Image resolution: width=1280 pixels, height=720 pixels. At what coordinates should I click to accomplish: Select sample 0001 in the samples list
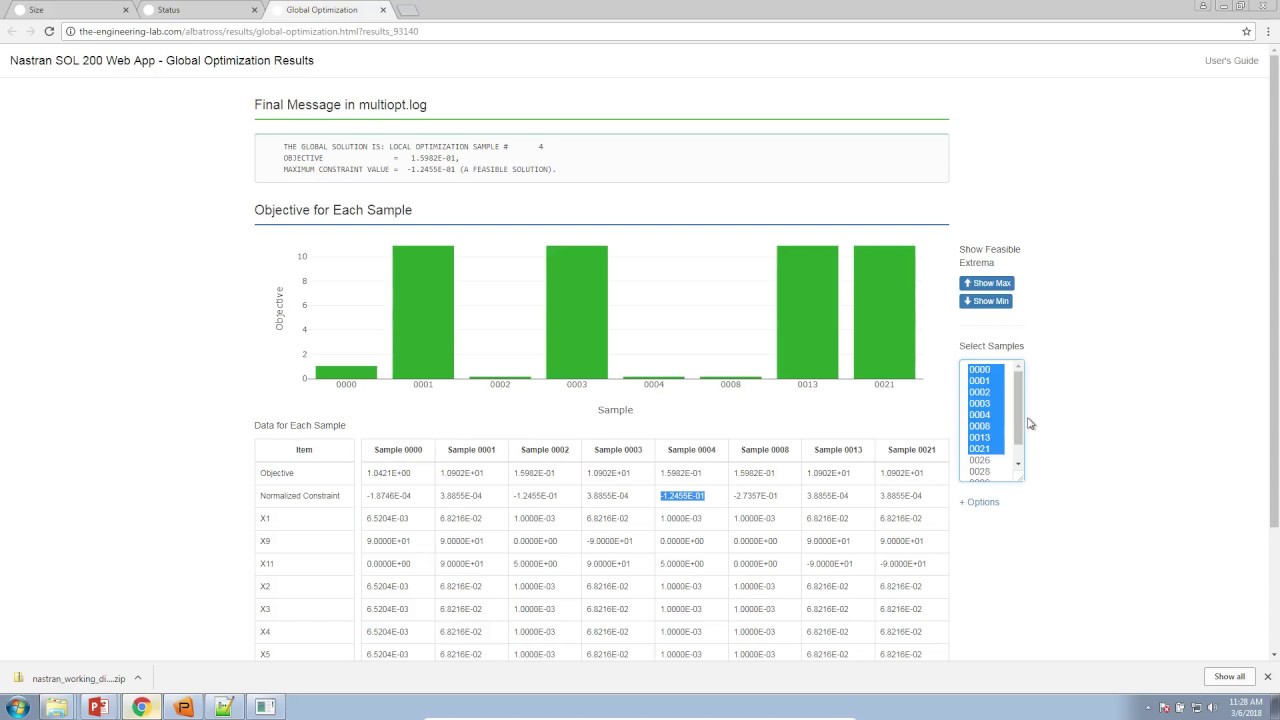pyautogui.click(x=986, y=381)
